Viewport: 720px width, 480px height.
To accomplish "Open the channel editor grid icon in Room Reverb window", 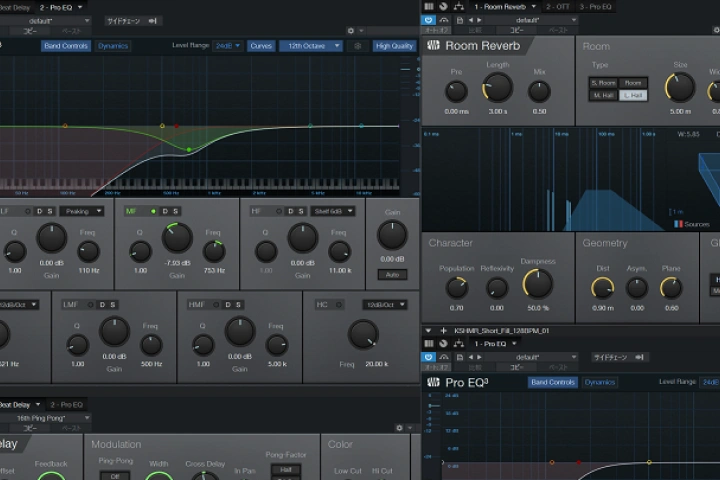I will [x=429, y=6].
